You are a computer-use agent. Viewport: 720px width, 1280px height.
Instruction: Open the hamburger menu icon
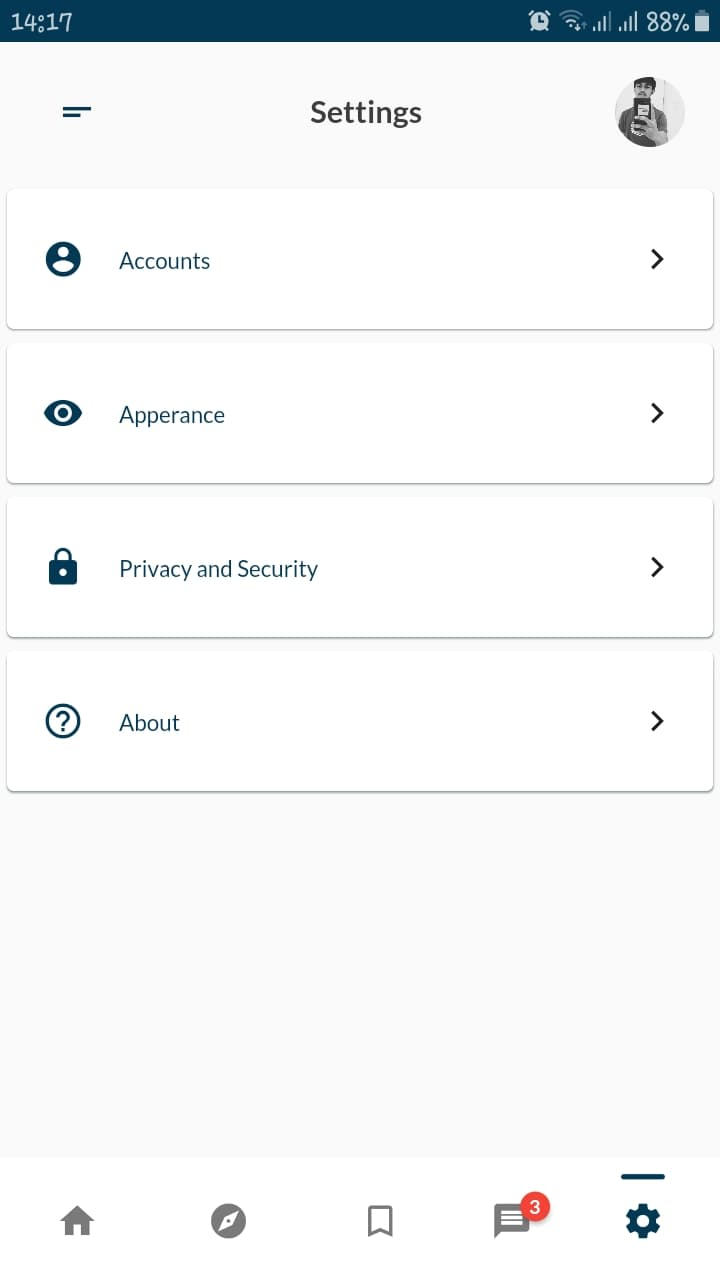[x=77, y=112]
